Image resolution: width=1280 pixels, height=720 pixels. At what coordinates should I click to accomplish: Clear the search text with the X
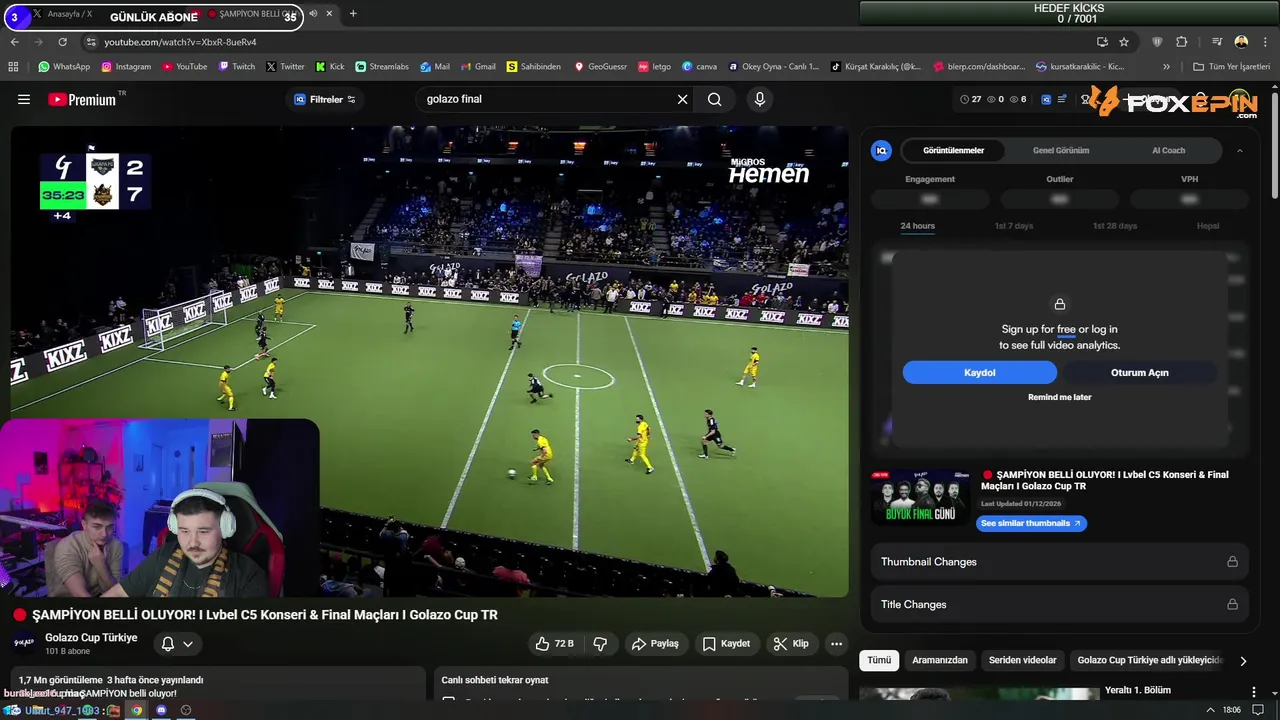click(x=683, y=99)
